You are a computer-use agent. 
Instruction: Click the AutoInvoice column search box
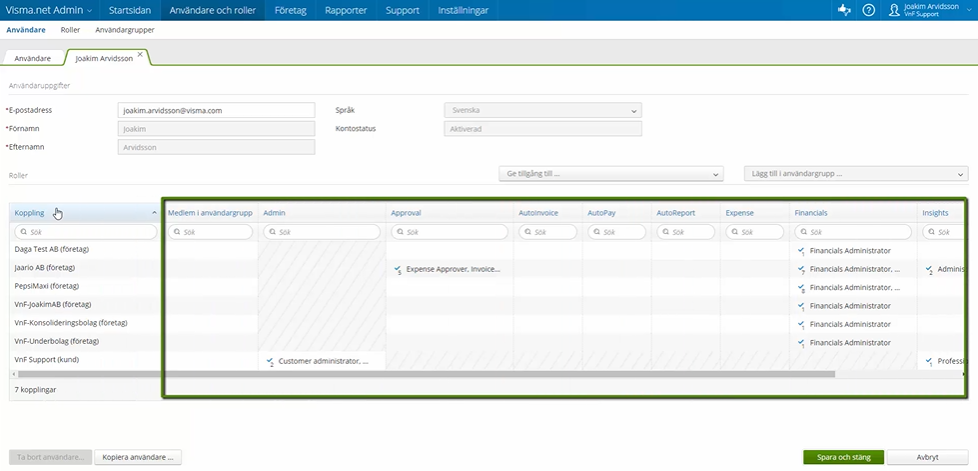548,232
